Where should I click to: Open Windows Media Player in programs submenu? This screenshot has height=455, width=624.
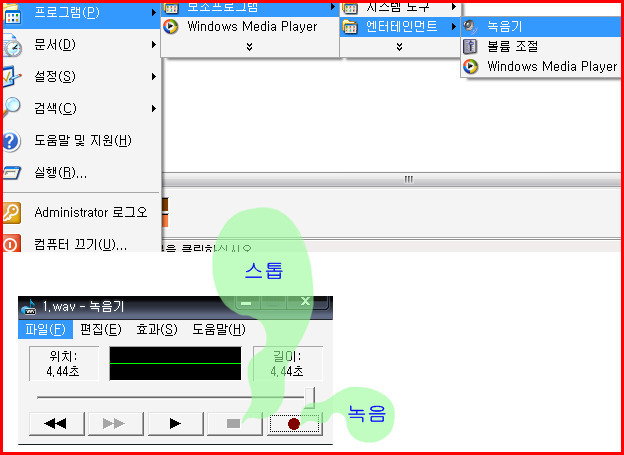pos(250,27)
